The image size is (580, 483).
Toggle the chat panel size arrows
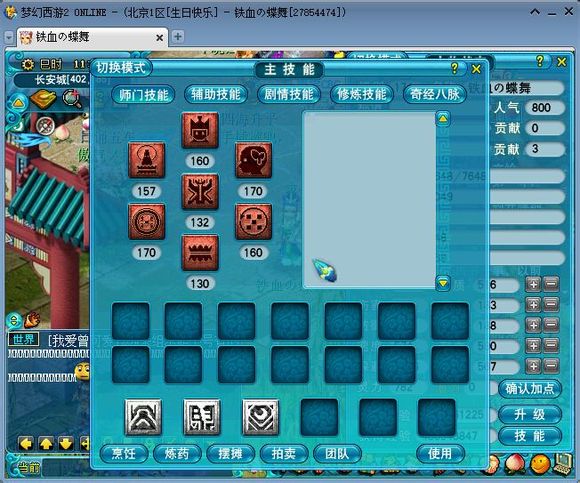[14, 320]
